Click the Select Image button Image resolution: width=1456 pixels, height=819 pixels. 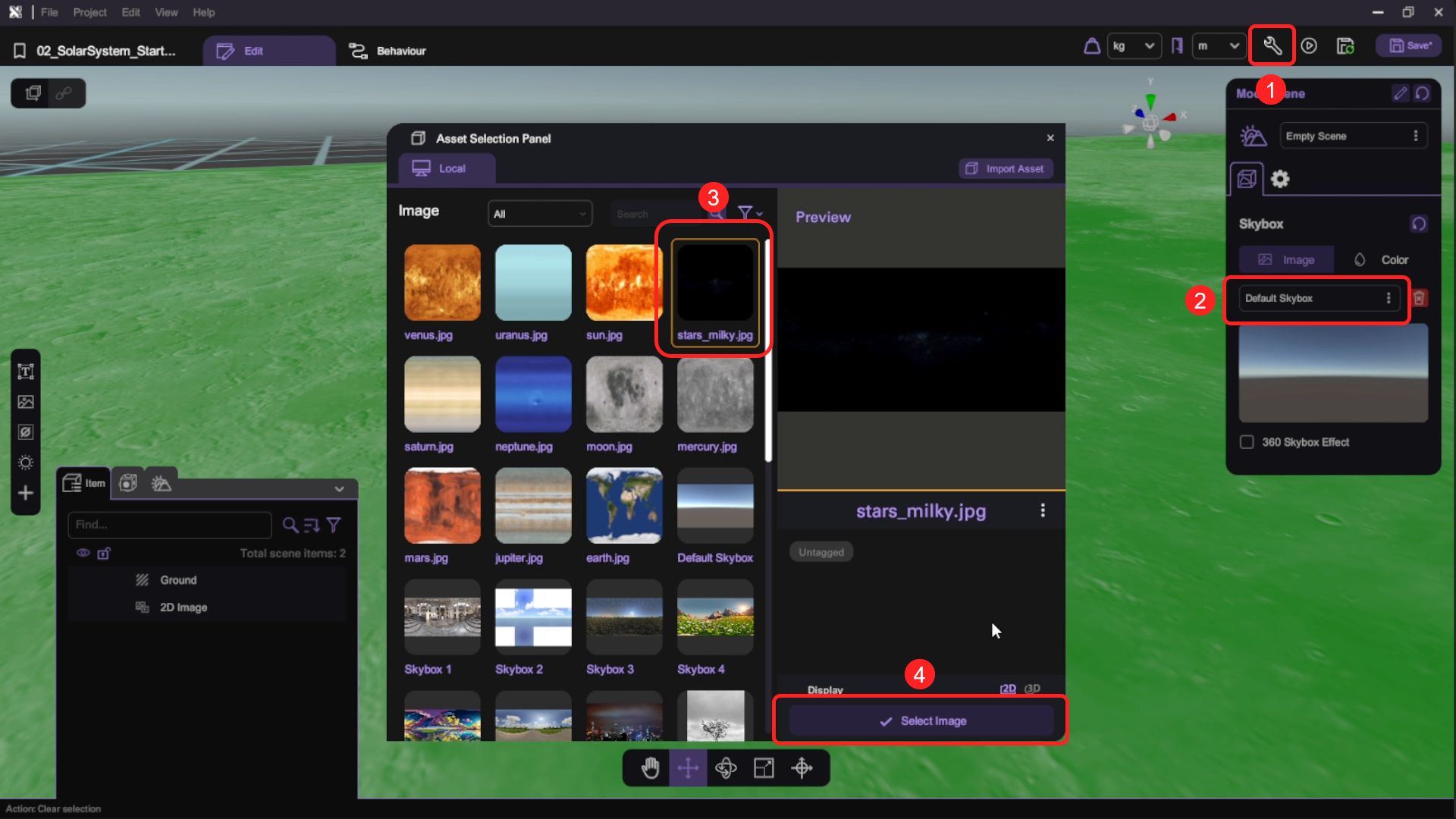click(x=921, y=721)
